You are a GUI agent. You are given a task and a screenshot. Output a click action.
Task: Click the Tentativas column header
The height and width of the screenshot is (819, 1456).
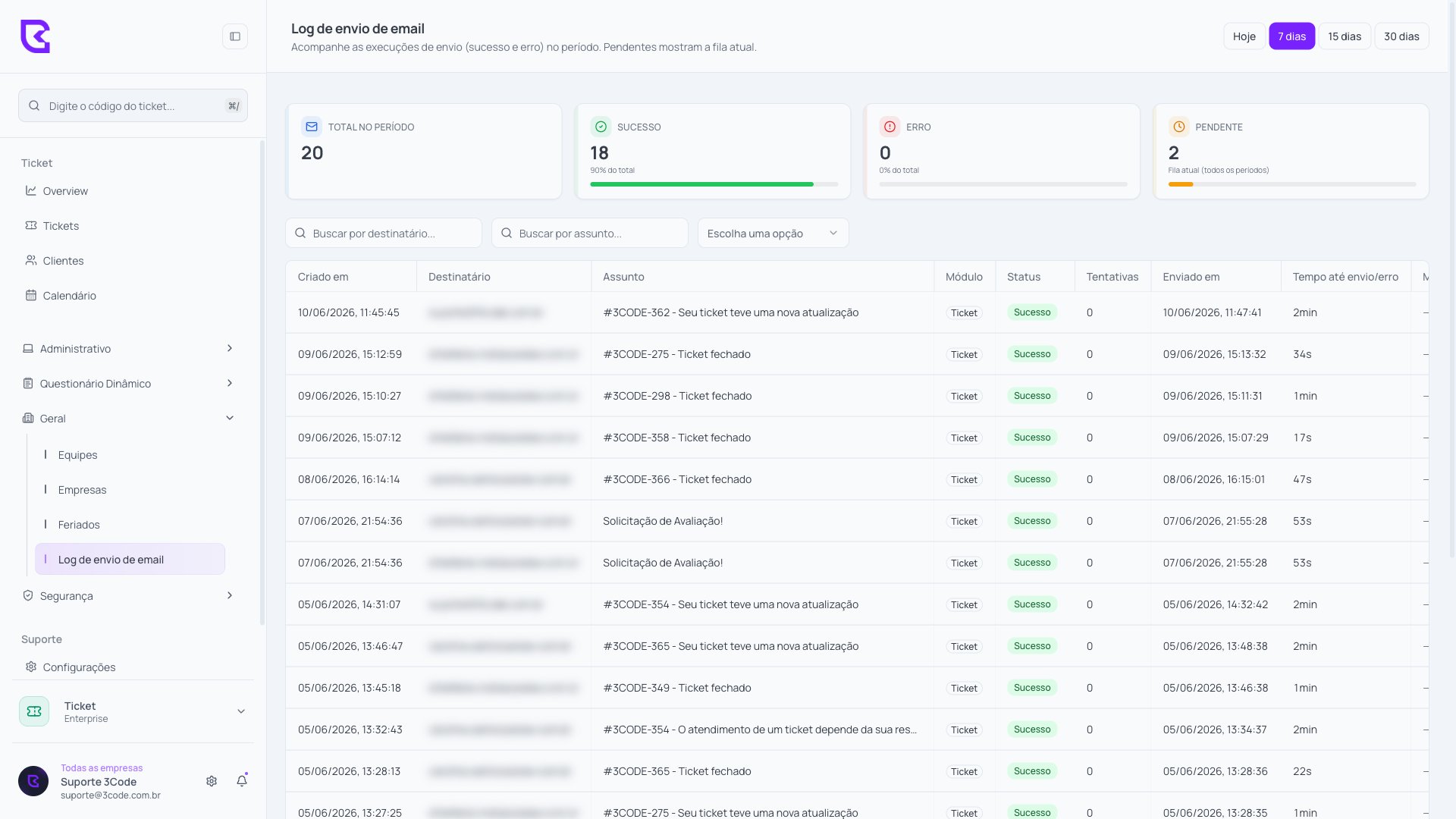1112,277
